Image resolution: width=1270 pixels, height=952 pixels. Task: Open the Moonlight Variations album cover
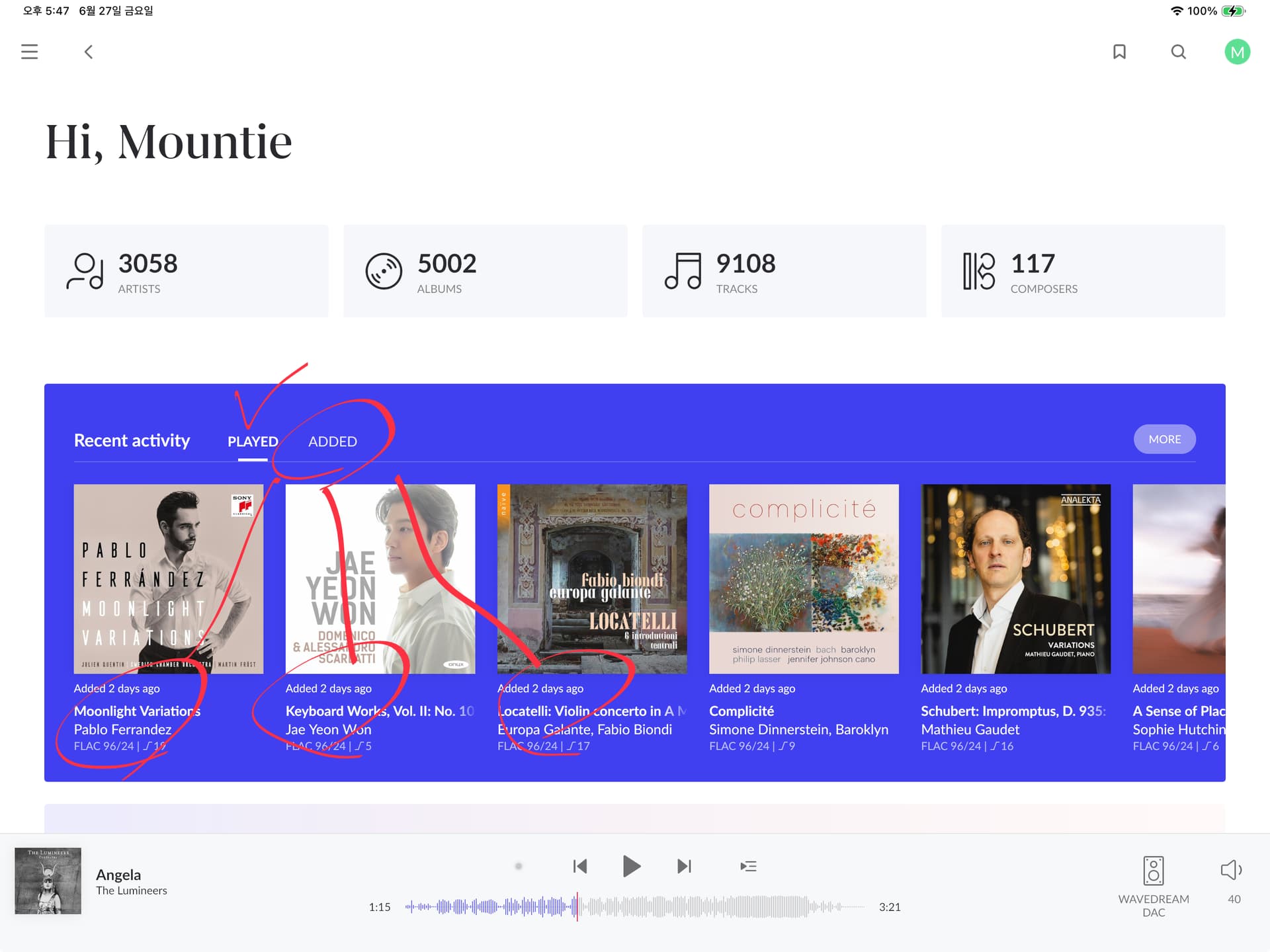click(168, 579)
